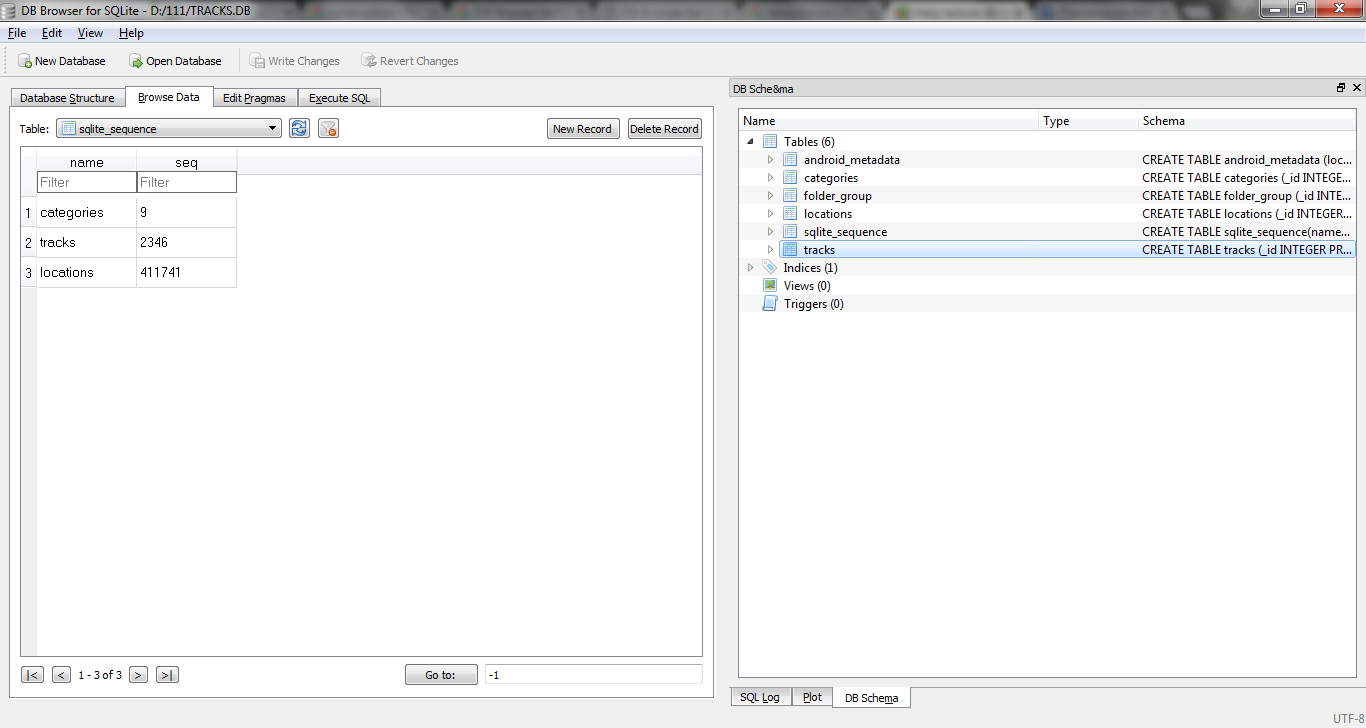
Task: Clear all filters using the filter icon
Action: pyautogui.click(x=328, y=128)
